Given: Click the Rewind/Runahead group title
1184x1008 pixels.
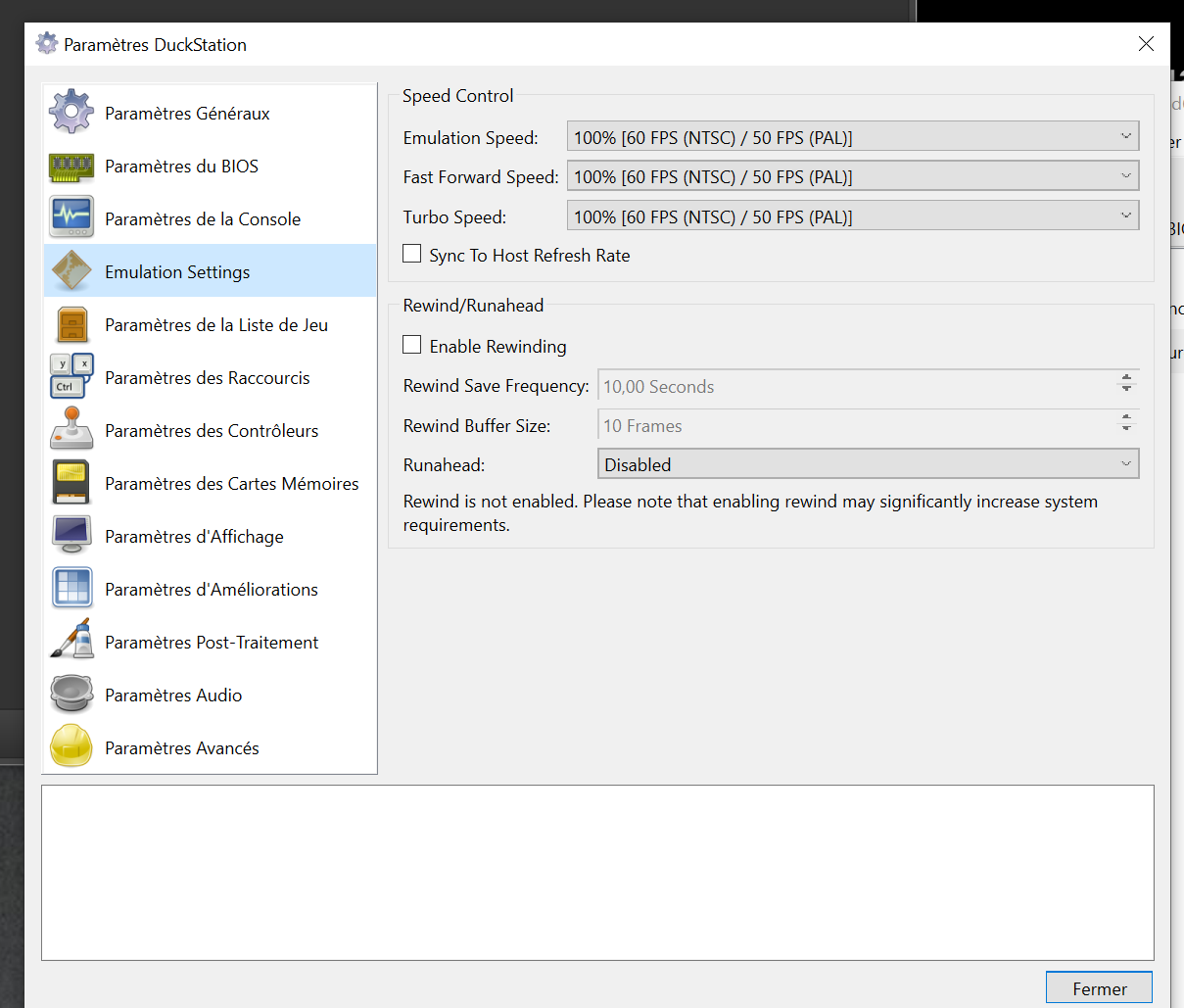Looking at the screenshot, I should [x=473, y=306].
